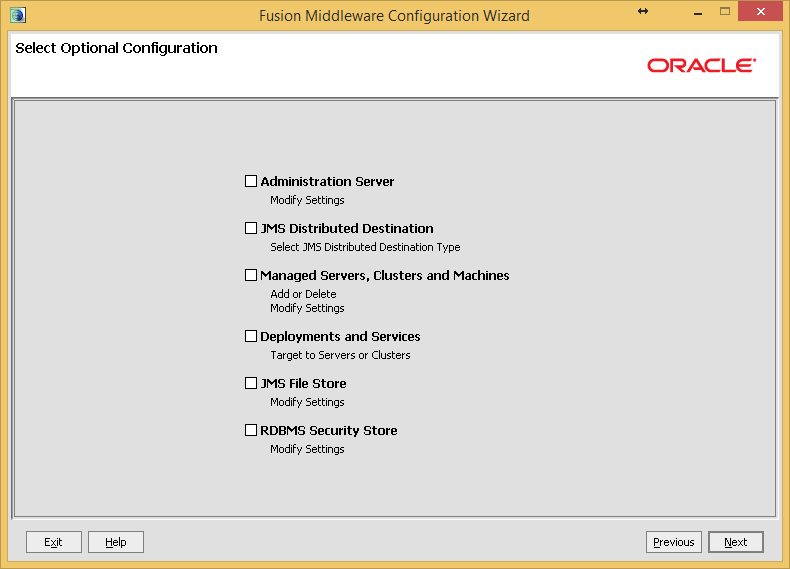This screenshot has width=790, height=569.
Task: Close the Configuration Wizard window
Action: coord(761,11)
